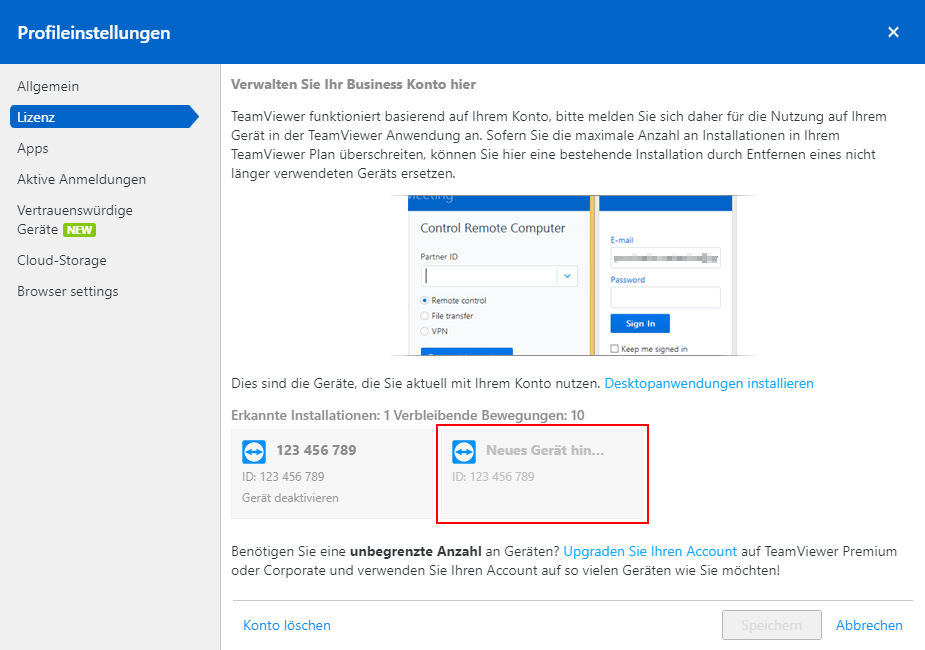Tick the Keep me signed in checkbox
This screenshot has width=925, height=650.
click(x=614, y=349)
